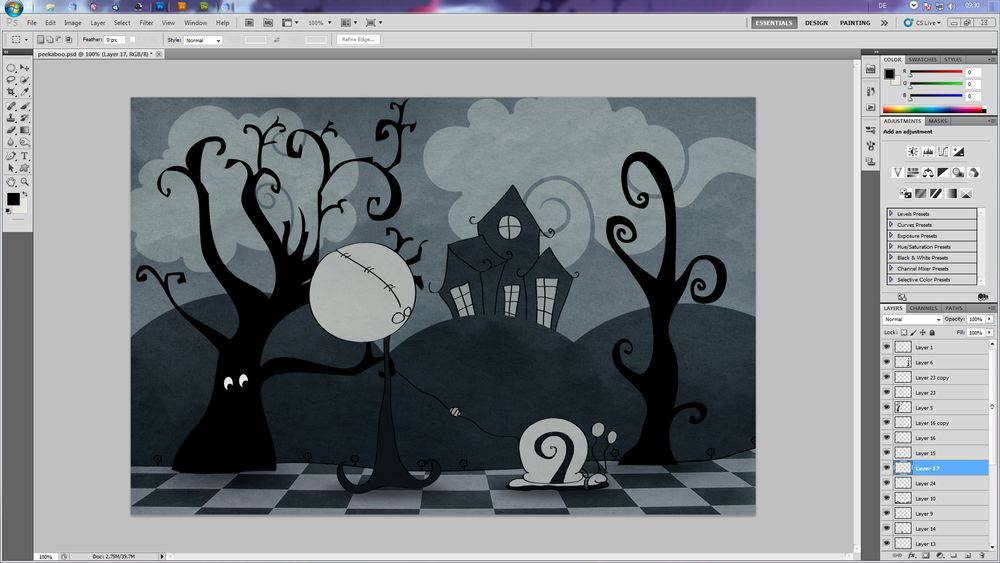Select the Eyedropper tool
Image resolution: width=1000 pixels, height=563 pixels.
point(24,92)
